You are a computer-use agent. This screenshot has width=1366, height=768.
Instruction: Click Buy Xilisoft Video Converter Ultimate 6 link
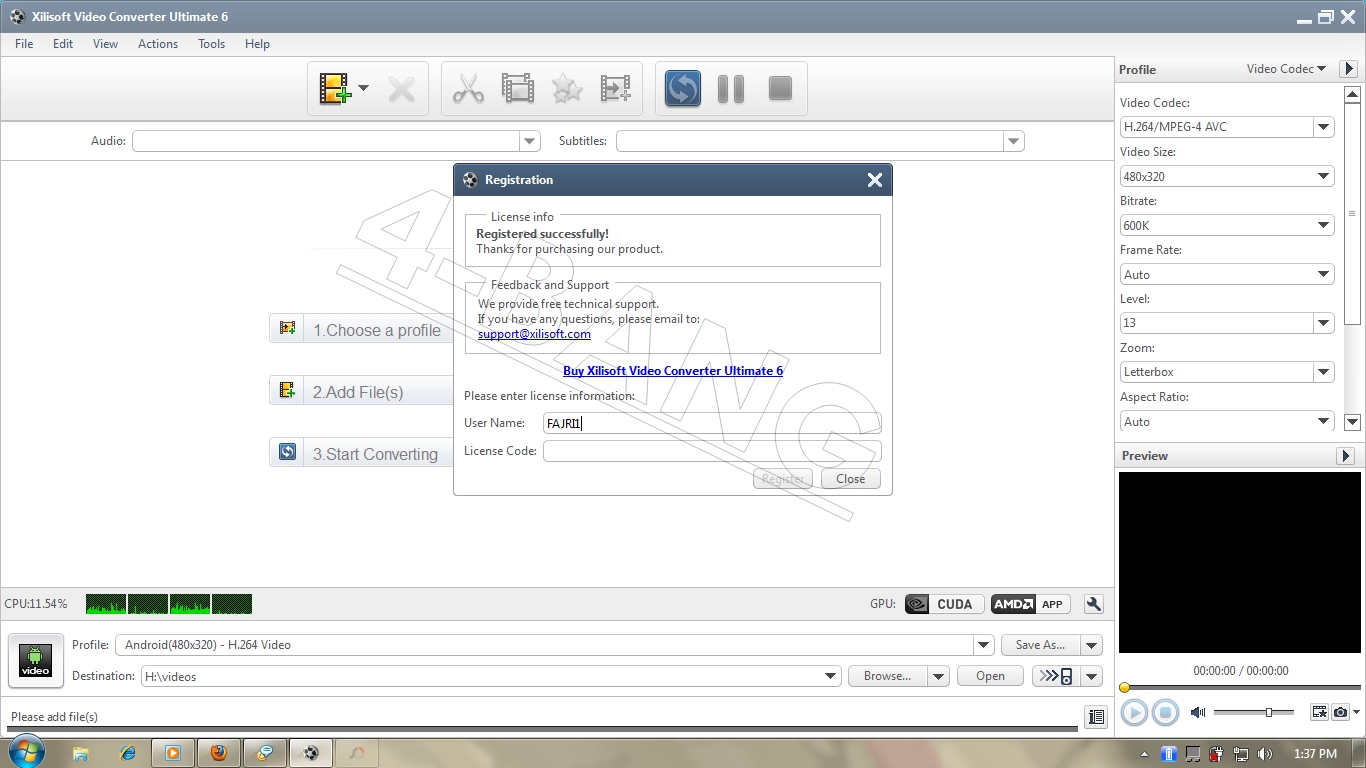point(673,371)
